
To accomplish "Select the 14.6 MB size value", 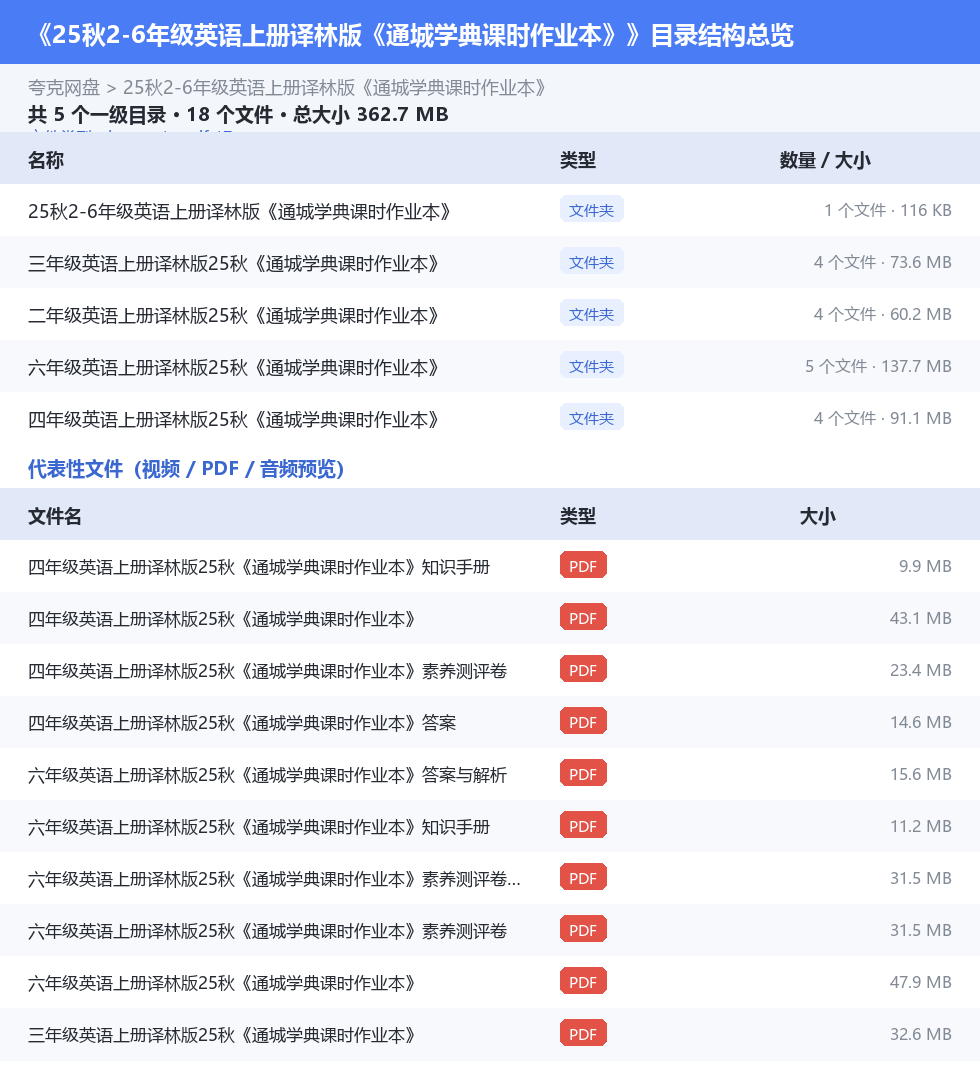I will tap(921, 722).
